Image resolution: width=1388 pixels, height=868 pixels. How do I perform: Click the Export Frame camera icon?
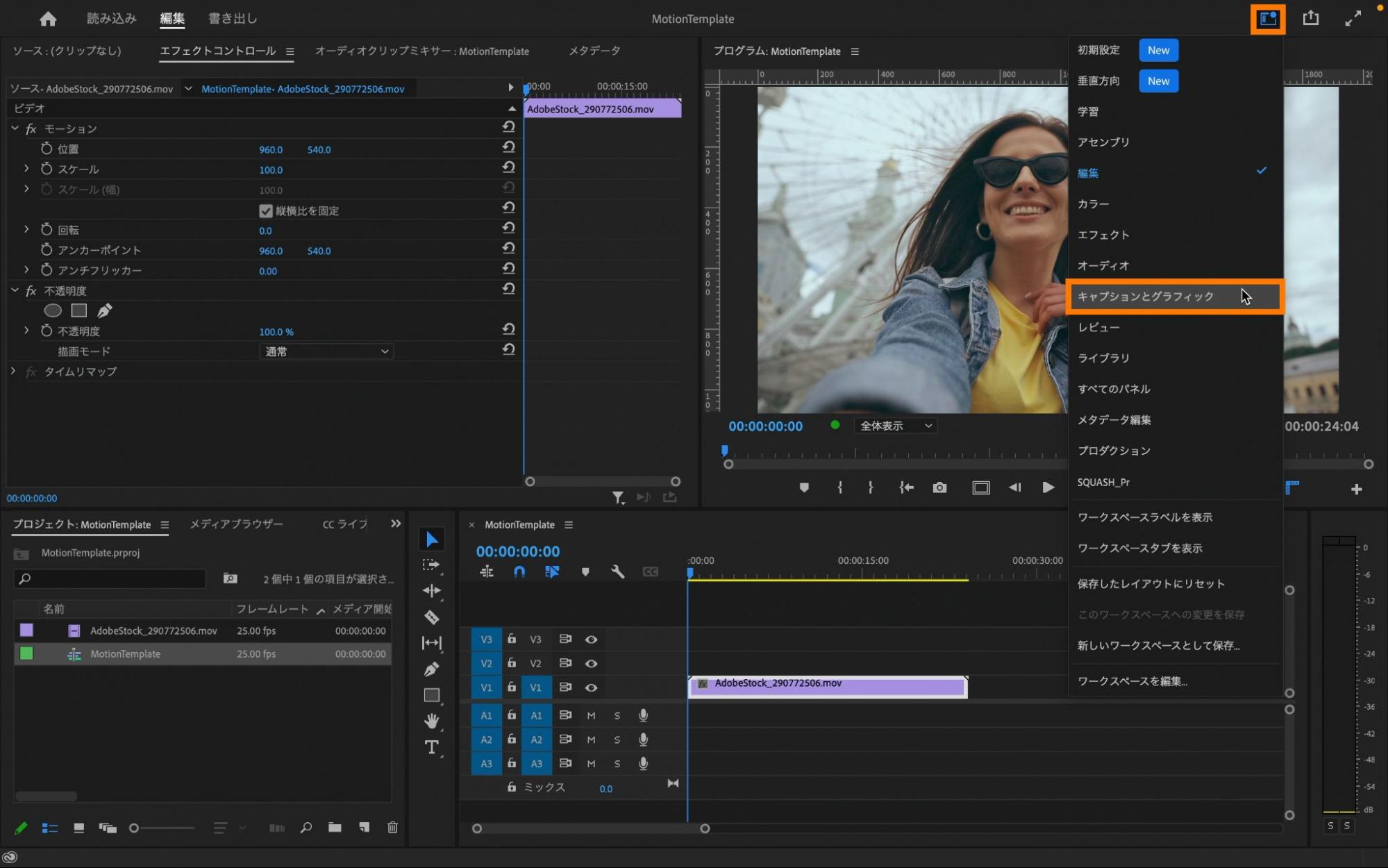[939, 487]
